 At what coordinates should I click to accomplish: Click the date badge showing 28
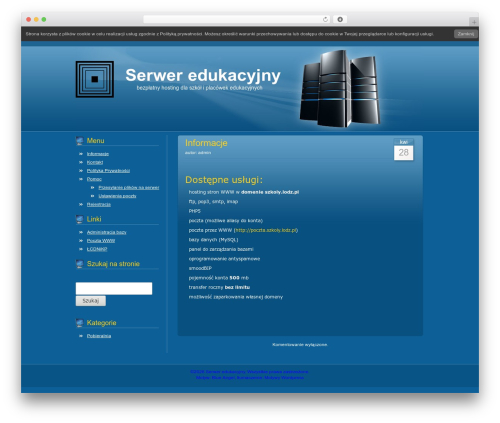point(403,149)
